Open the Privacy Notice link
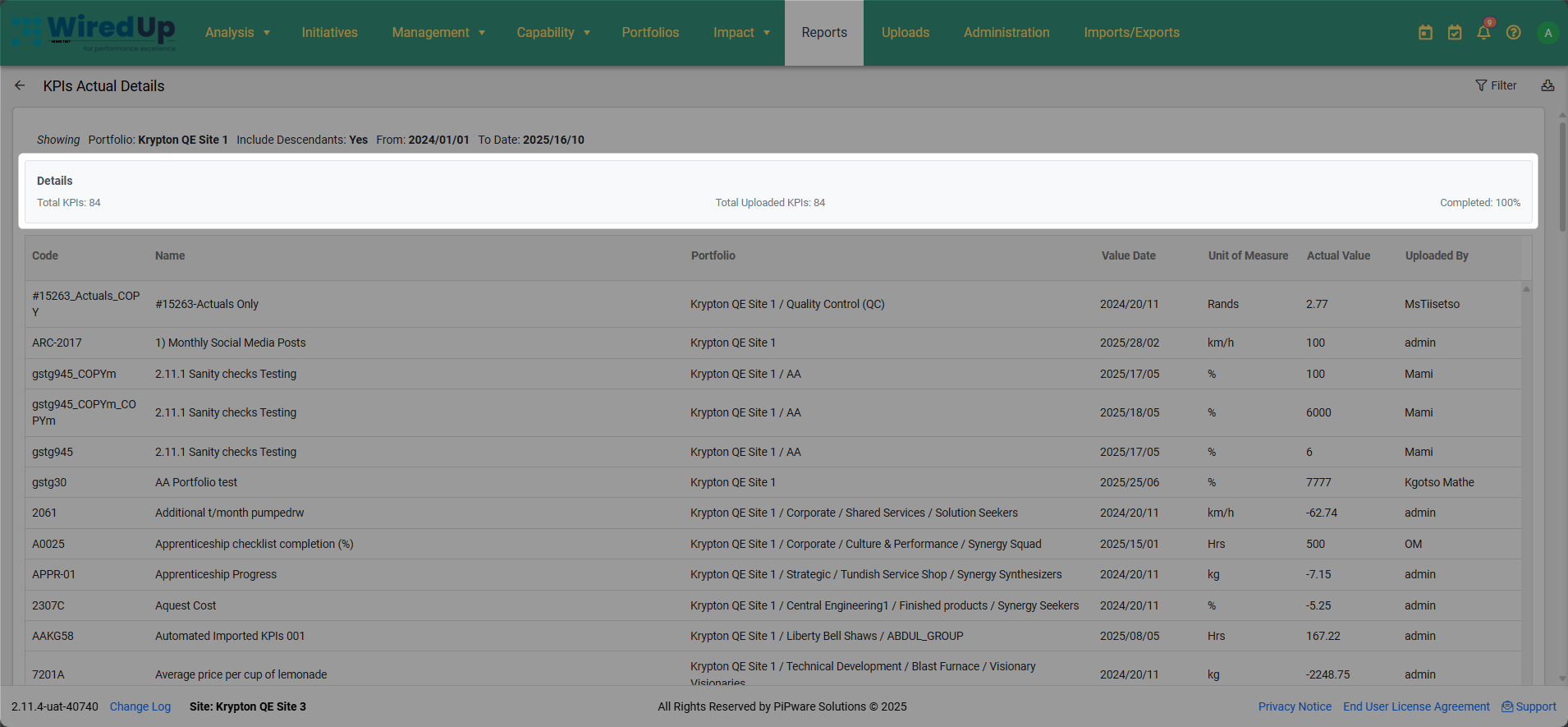 (1295, 706)
